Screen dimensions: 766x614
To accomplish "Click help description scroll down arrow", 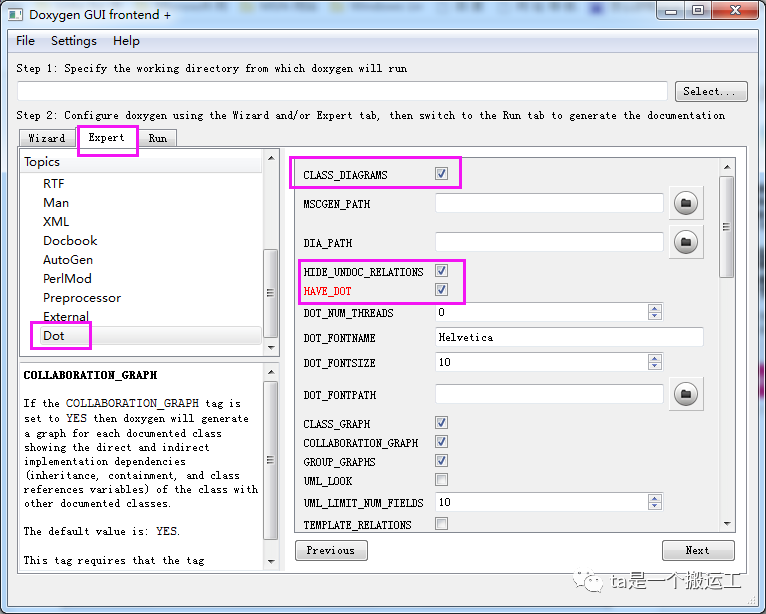I will 271,562.
